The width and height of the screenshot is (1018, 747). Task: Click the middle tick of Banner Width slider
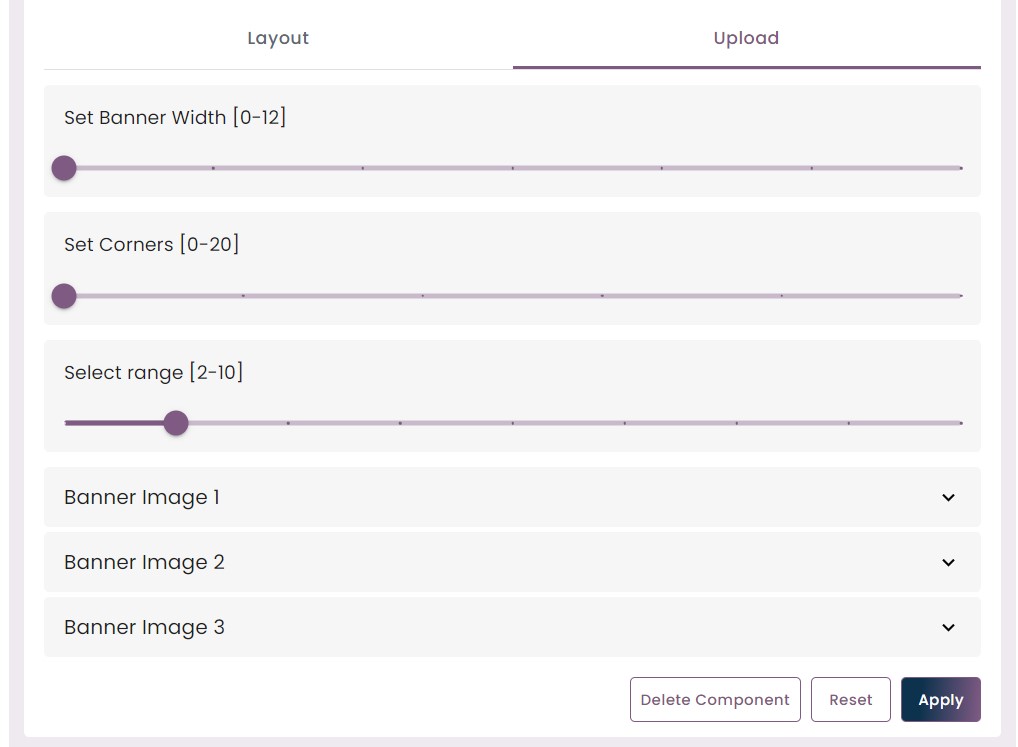(x=512, y=168)
